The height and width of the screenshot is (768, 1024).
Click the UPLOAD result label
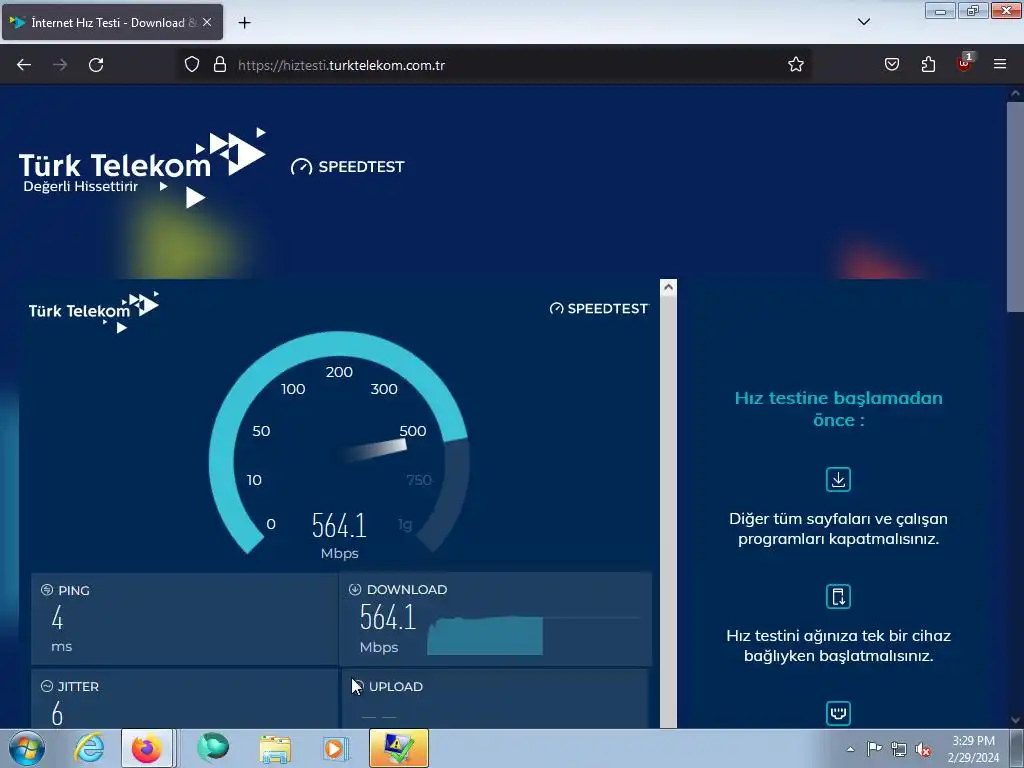click(396, 686)
